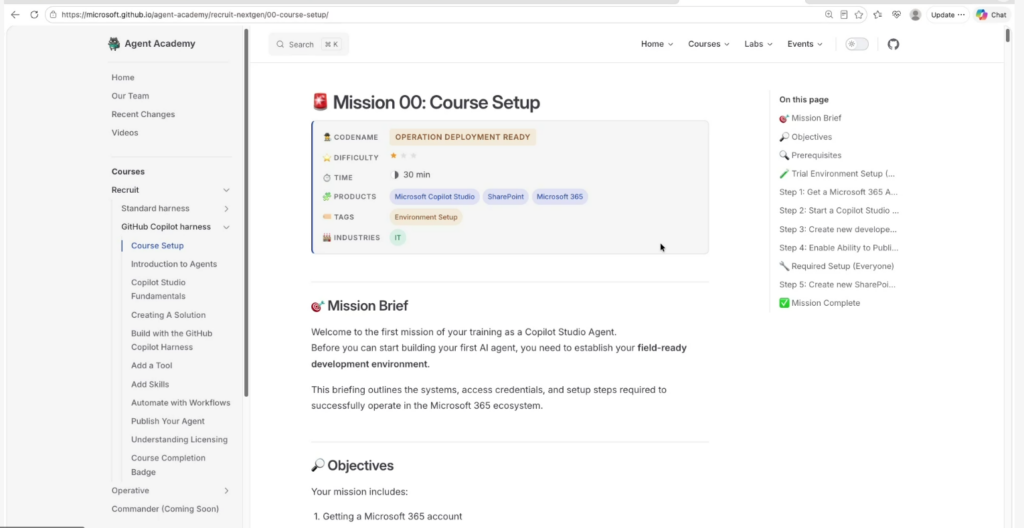Select the IT industry tag
The width and height of the screenshot is (1024, 528).
[x=397, y=237]
